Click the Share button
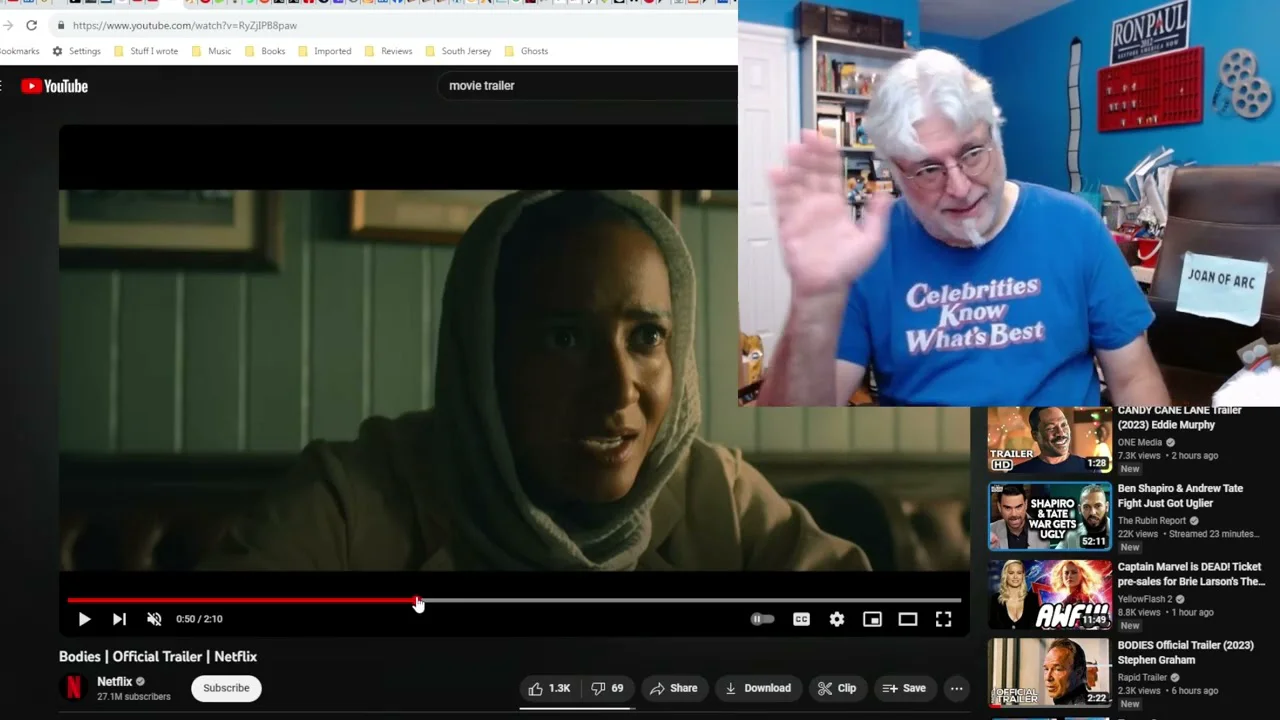This screenshot has height=720, width=1280. (x=673, y=688)
